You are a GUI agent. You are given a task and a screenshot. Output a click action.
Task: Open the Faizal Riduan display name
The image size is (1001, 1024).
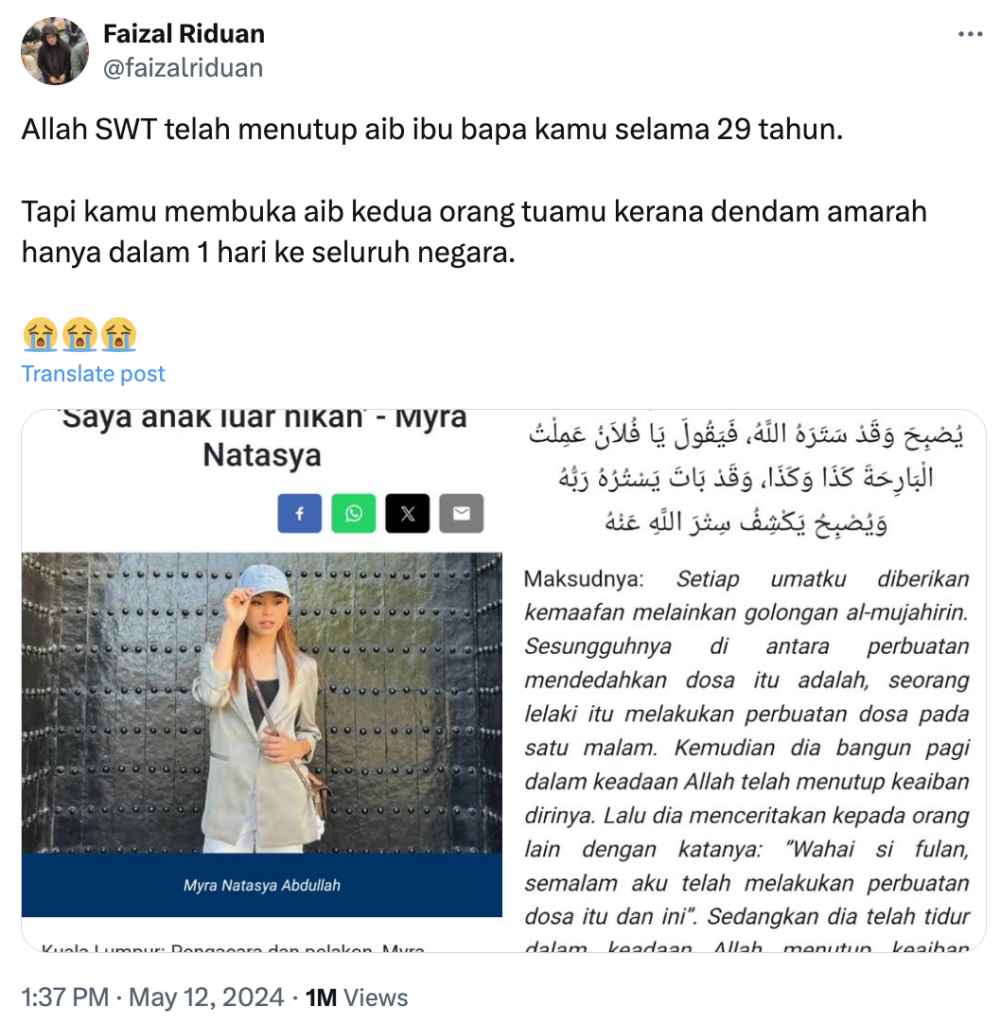pos(184,34)
